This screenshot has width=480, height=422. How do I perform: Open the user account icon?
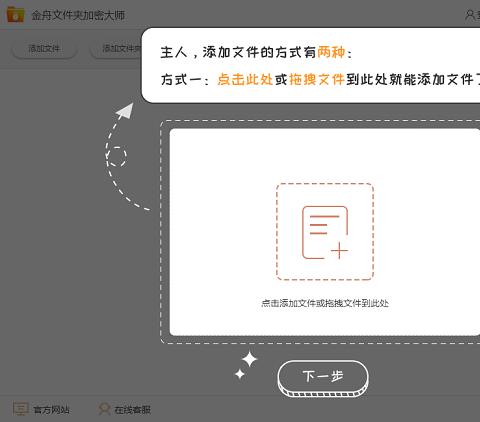click(470, 15)
